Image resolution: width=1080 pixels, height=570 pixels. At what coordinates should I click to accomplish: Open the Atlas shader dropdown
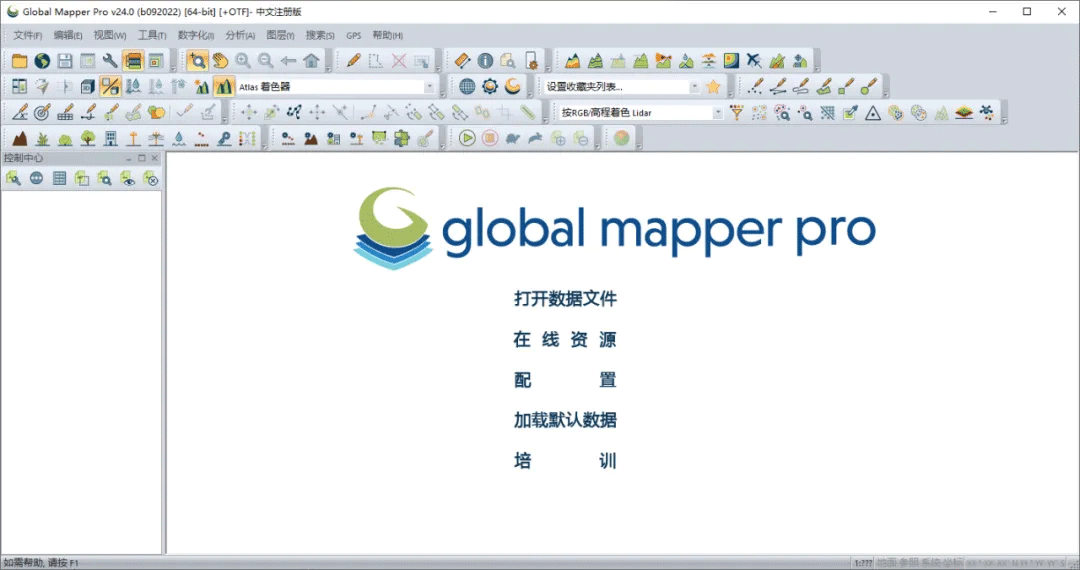429,87
